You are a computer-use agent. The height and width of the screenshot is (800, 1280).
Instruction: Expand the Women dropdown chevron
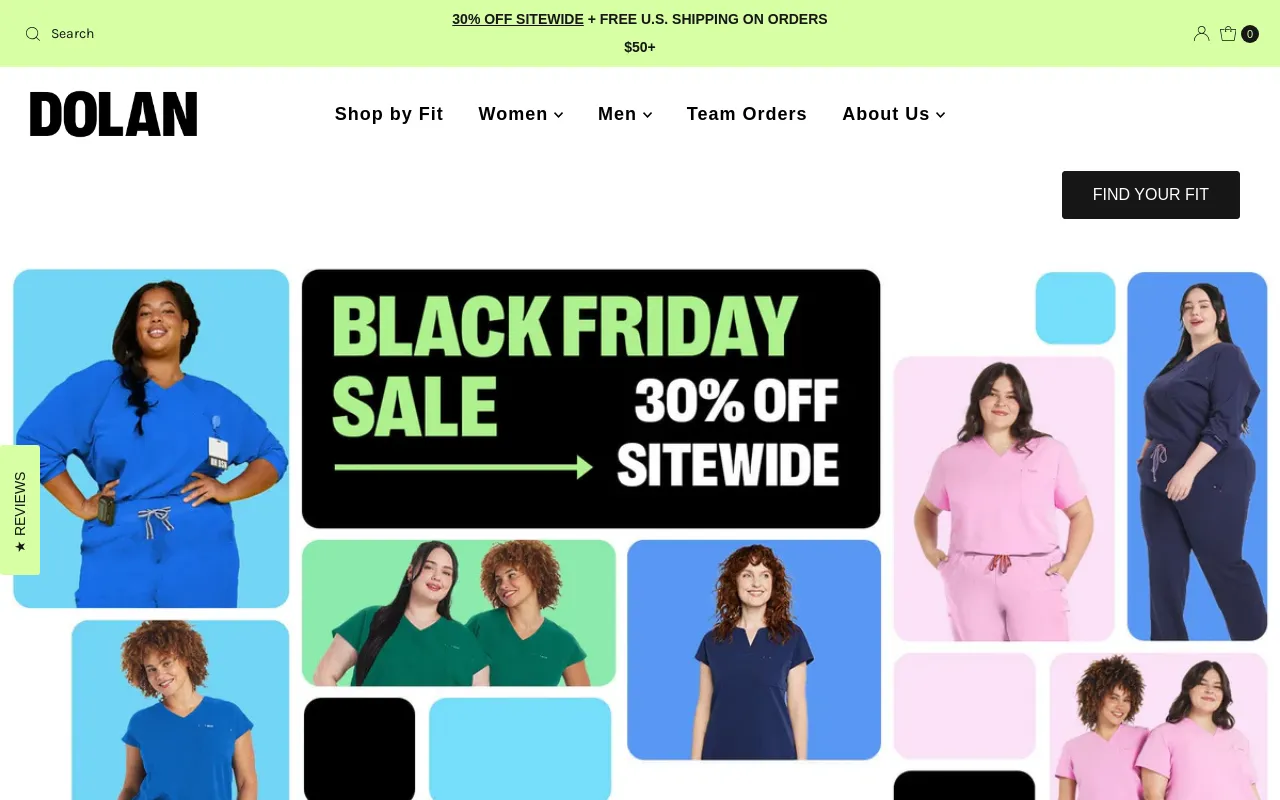[558, 115]
